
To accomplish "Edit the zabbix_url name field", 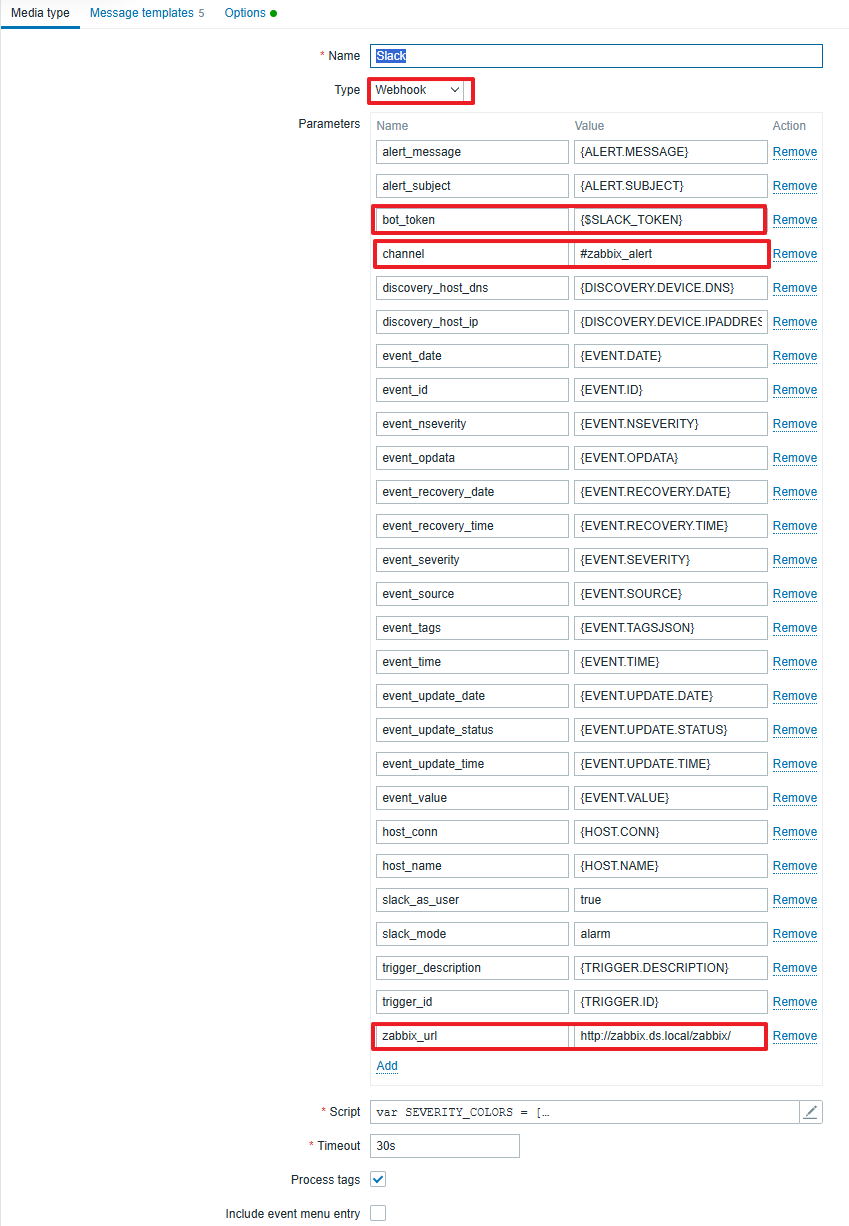I will (472, 1036).
